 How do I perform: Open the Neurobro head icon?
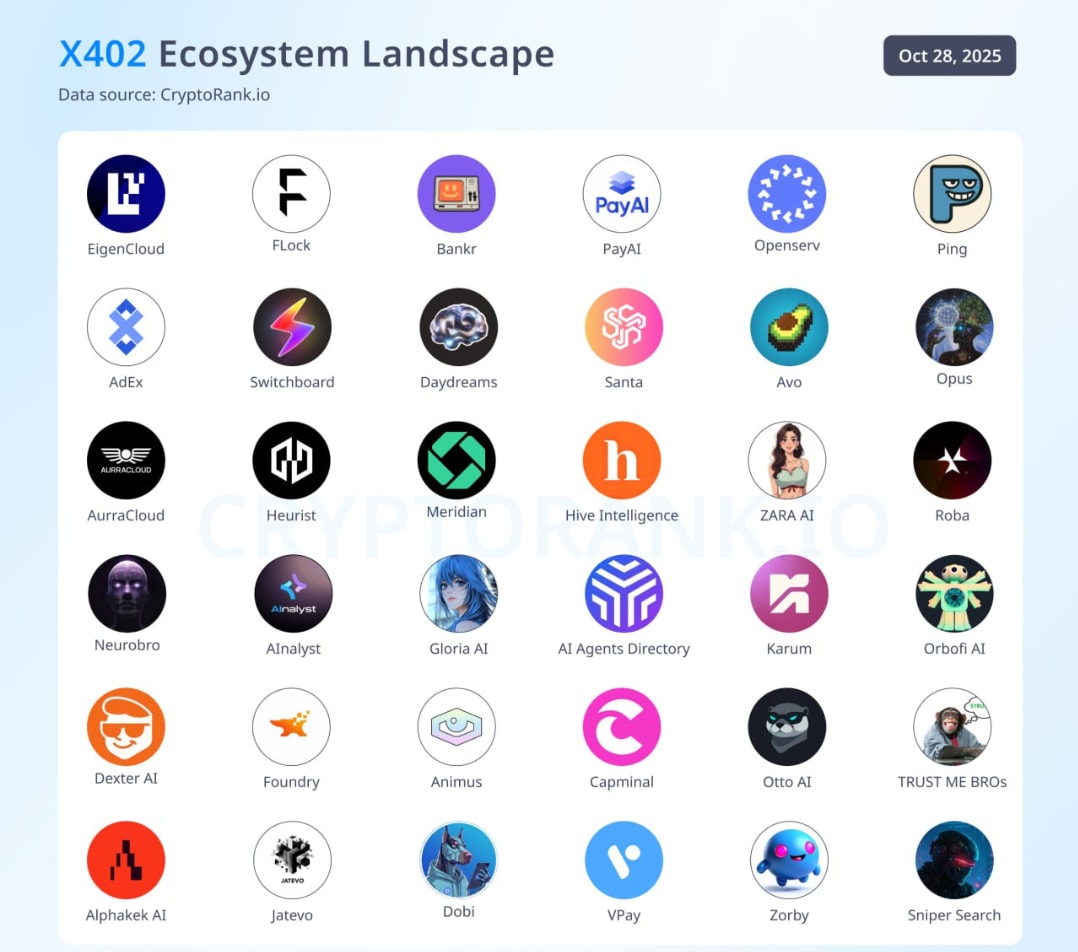[x=127, y=594]
